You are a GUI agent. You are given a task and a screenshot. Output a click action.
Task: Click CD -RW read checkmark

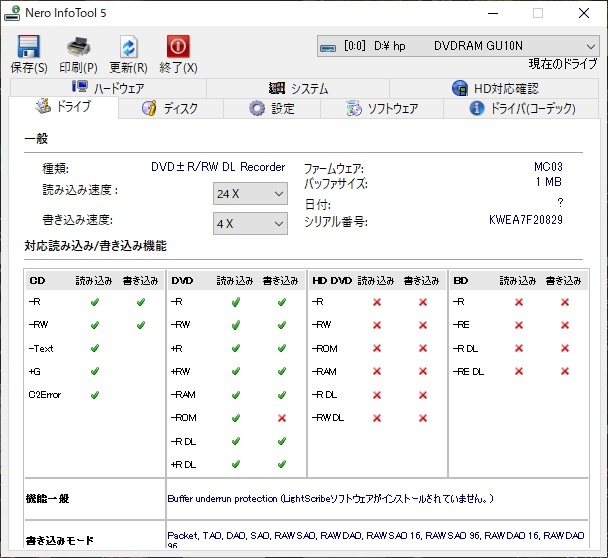tap(95, 325)
